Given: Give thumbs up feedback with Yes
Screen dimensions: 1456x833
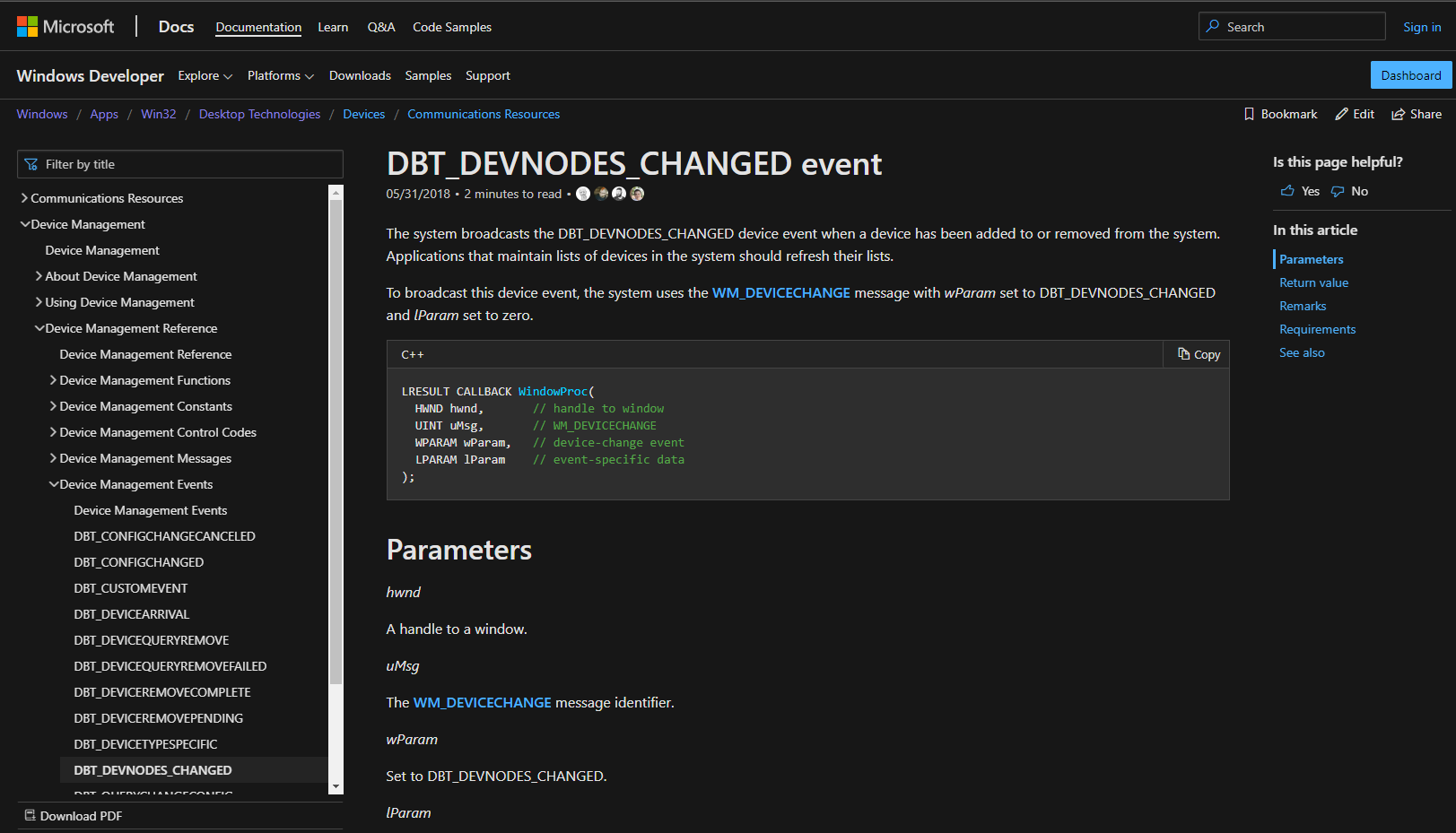Looking at the screenshot, I should [1299, 190].
